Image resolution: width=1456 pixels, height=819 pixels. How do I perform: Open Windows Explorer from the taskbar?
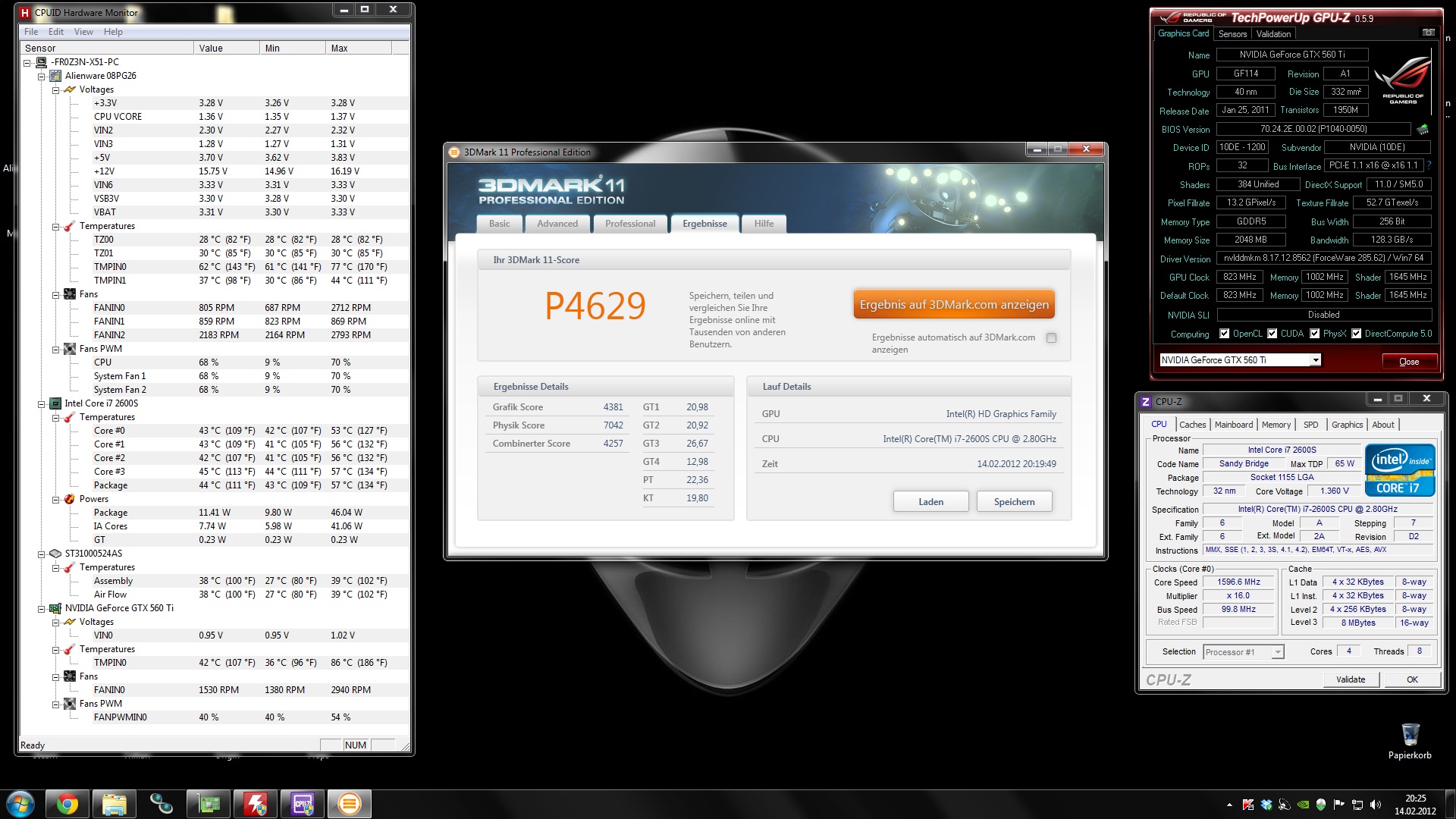115,804
